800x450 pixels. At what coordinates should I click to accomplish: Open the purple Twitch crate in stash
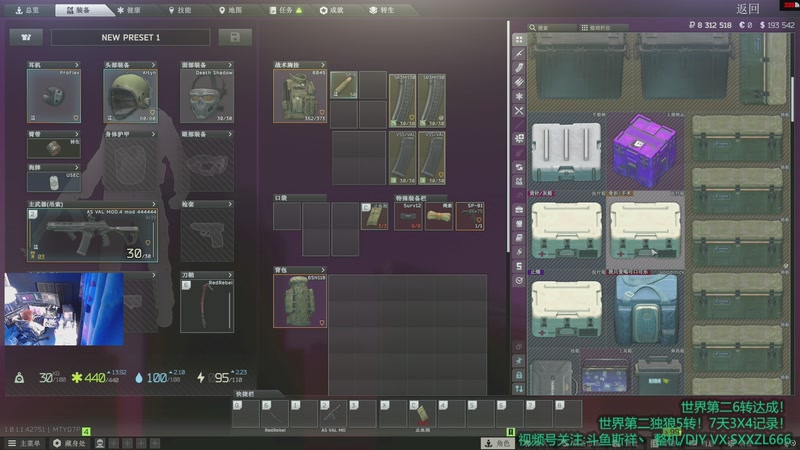click(x=645, y=151)
